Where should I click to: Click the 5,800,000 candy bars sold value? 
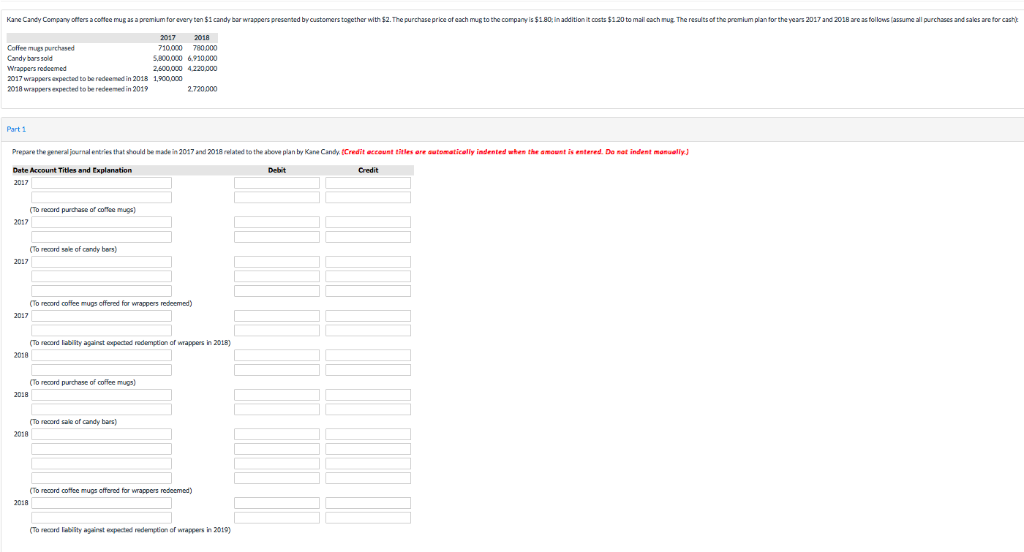[168, 58]
